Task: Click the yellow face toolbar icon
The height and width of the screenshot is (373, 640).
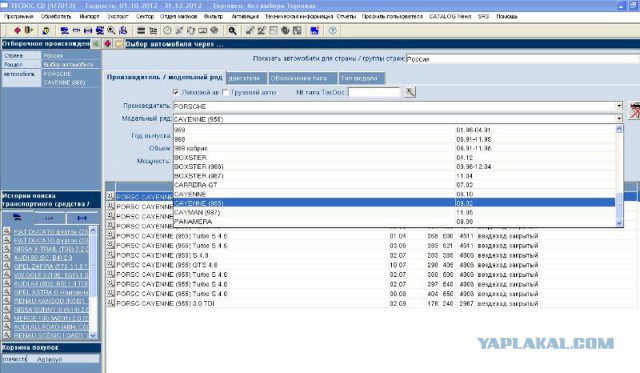Action: point(46,31)
